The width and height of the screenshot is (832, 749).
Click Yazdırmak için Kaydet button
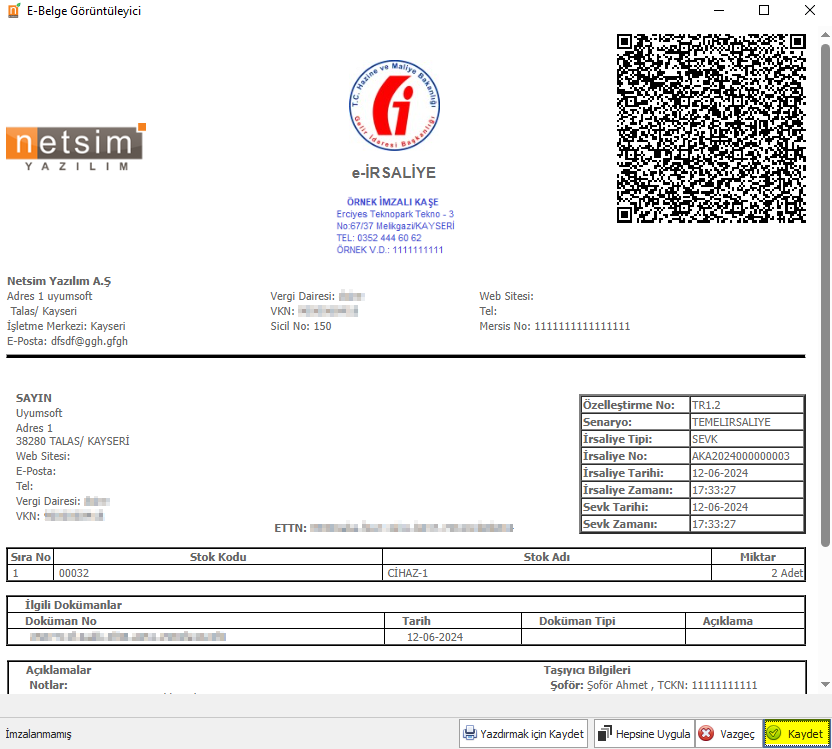tap(523, 734)
